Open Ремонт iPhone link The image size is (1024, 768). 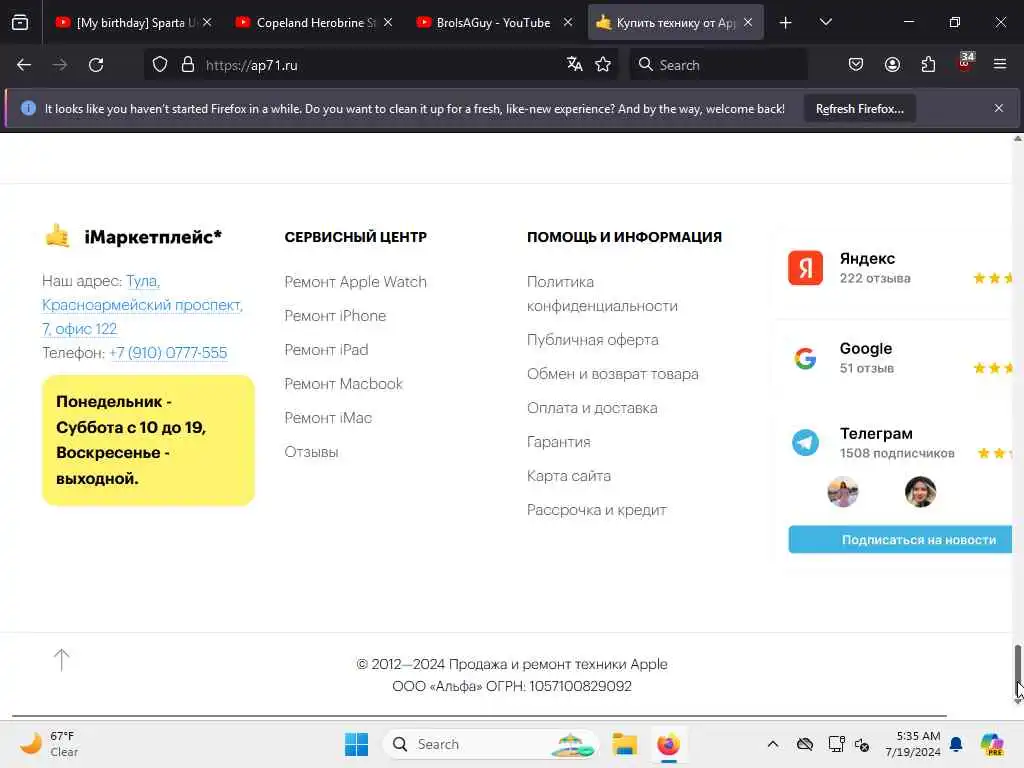click(335, 315)
